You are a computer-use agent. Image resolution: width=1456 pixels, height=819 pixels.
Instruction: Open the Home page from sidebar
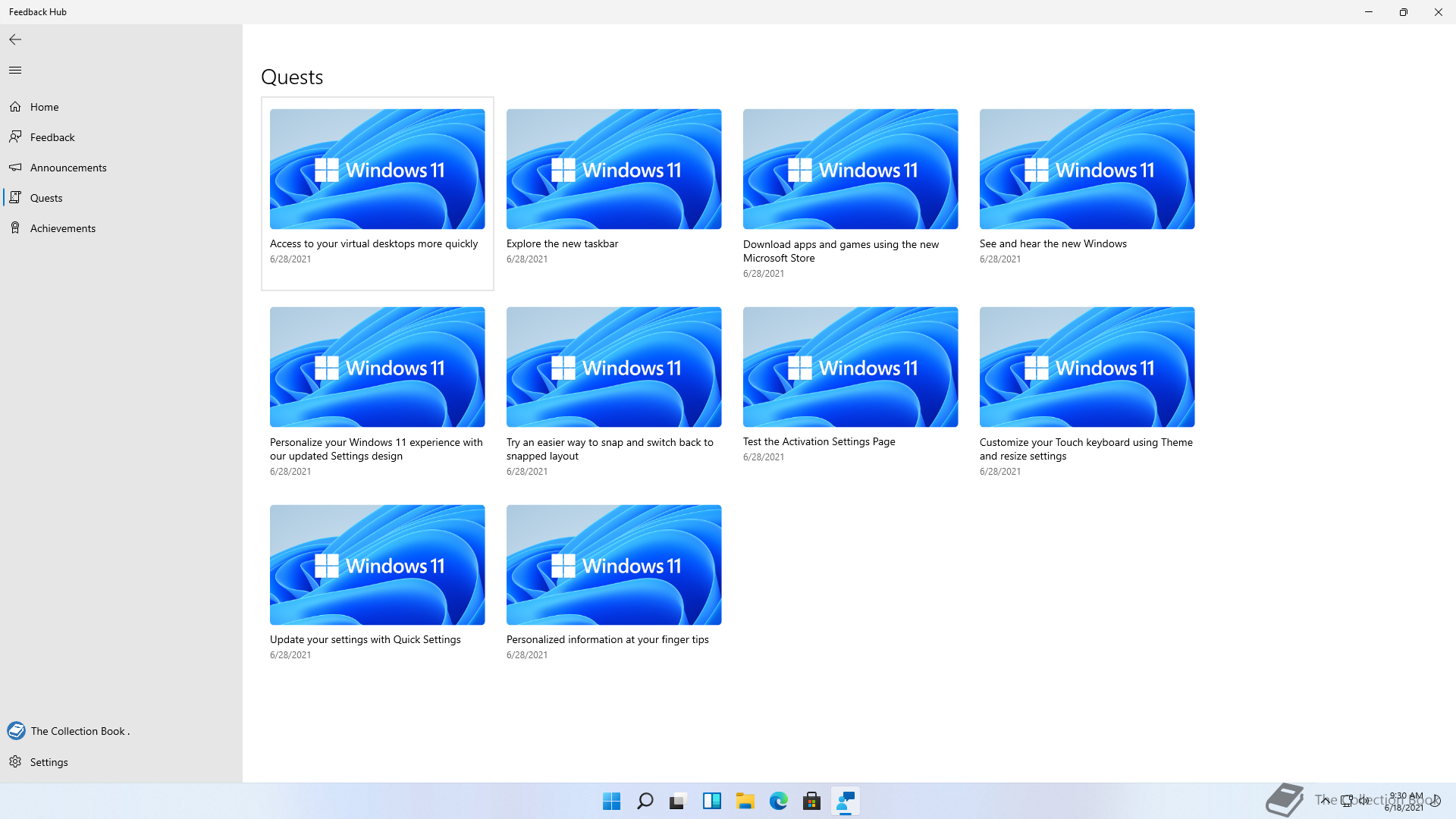121,107
